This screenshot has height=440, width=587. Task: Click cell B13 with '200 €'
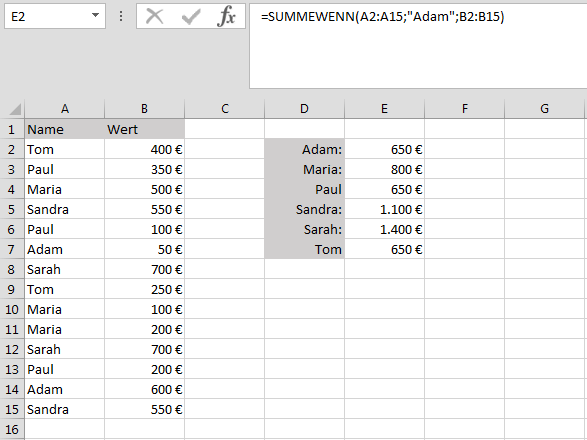145,369
